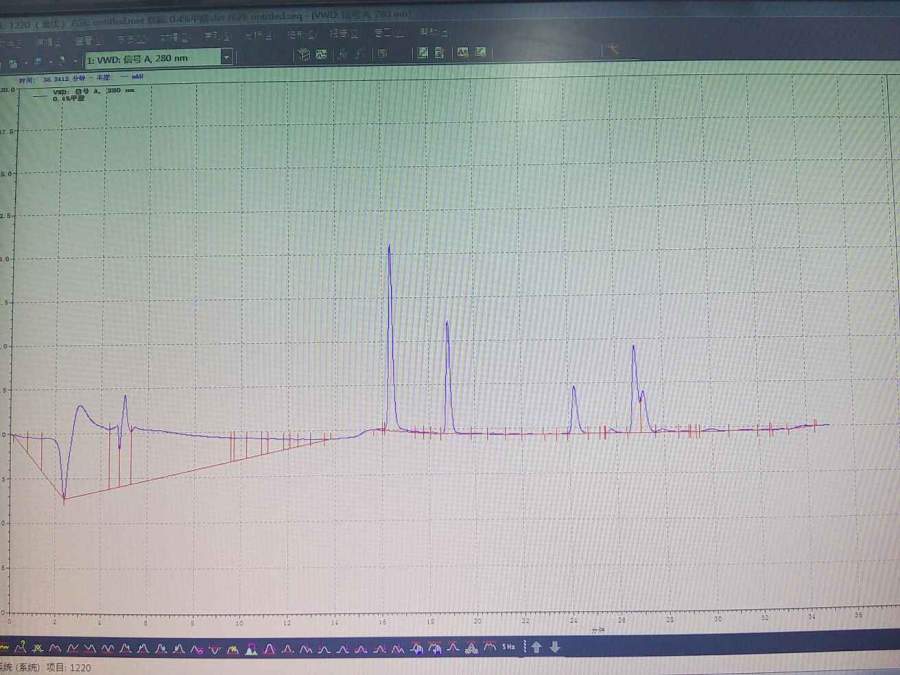This screenshot has width=900, height=675.
Task: Click the instrument cube icon right of channel dropdown
Action: coord(304,55)
